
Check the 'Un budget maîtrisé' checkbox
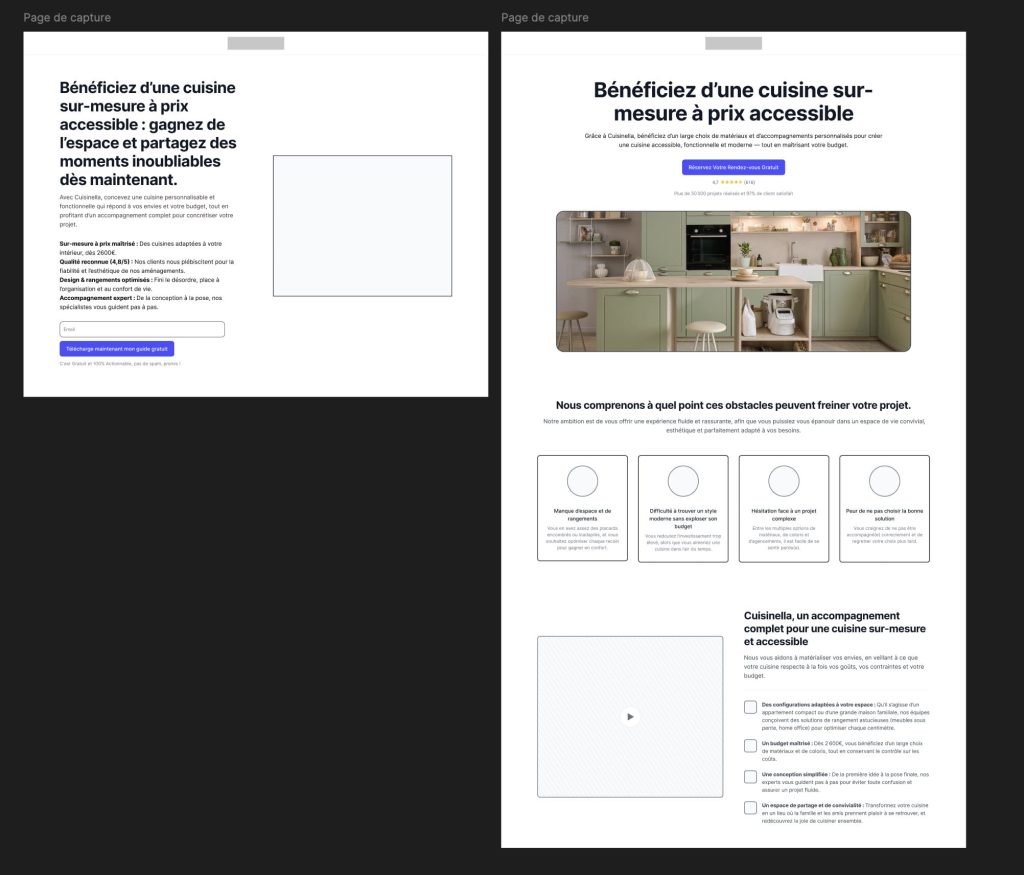click(x=750, y=745)
